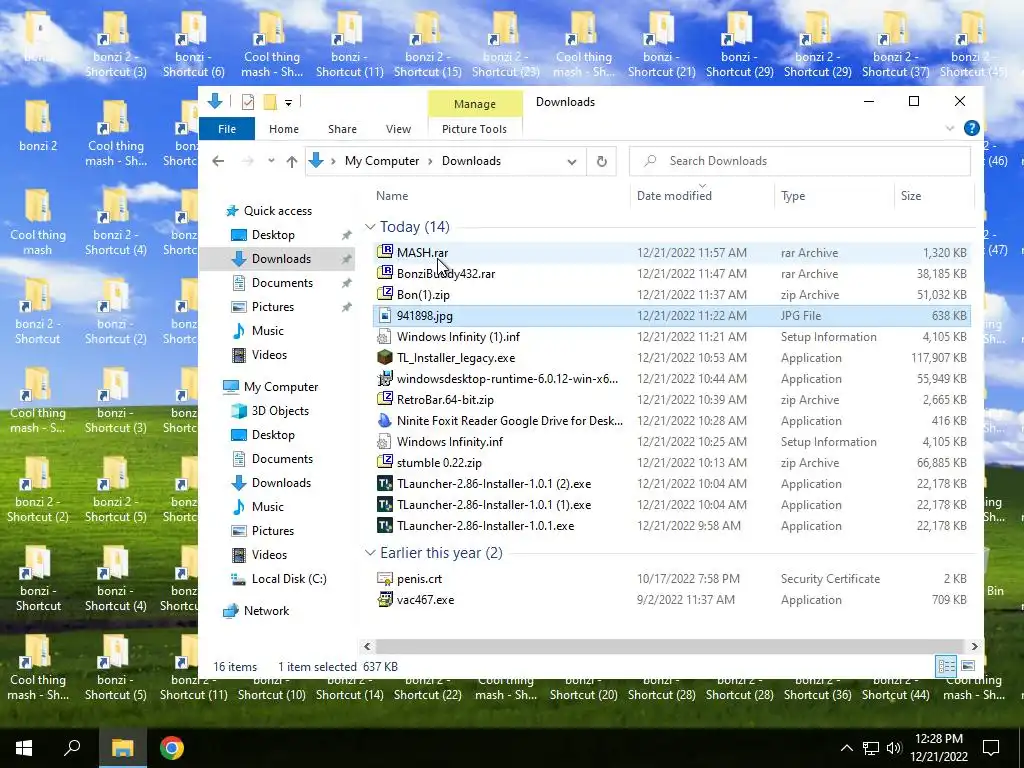Sort by the Size column header

[x=910, y=196]
